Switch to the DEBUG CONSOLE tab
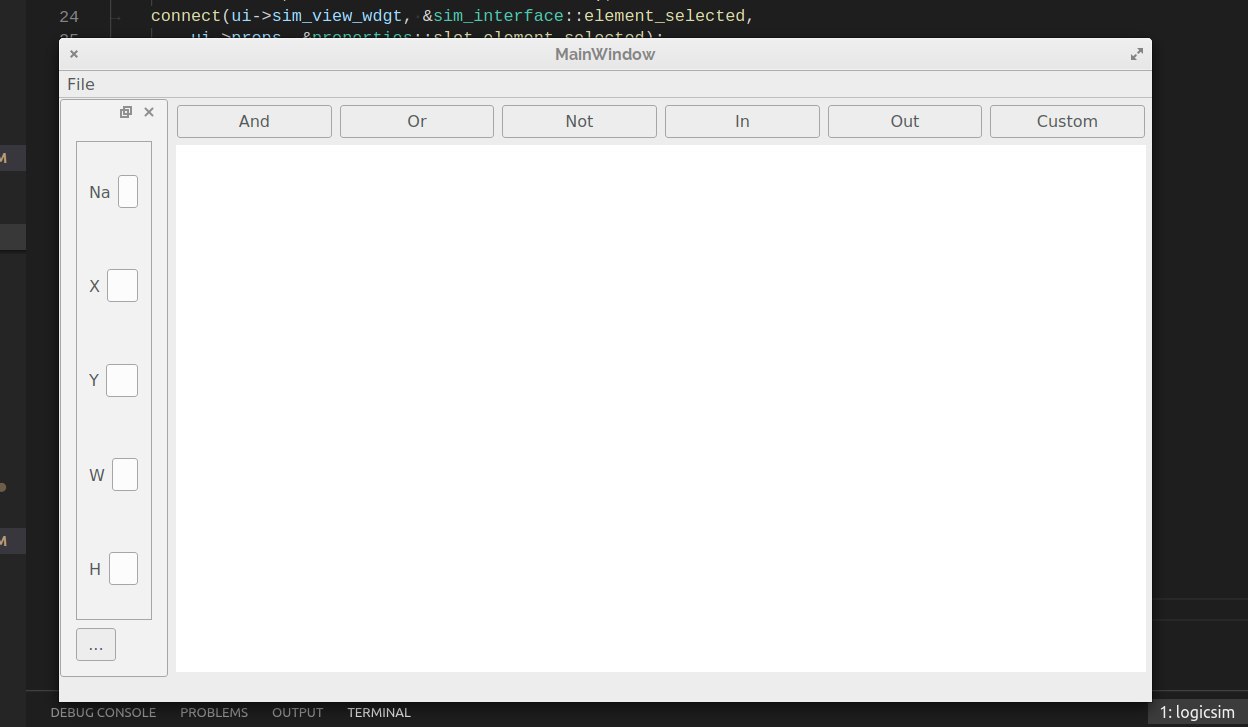 (103, 713)
